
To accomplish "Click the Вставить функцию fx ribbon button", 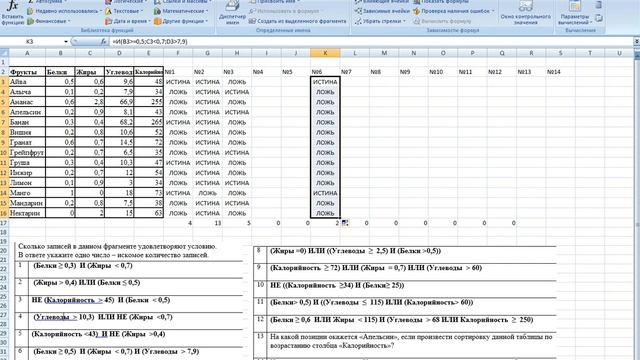I will tap(12, 13).
